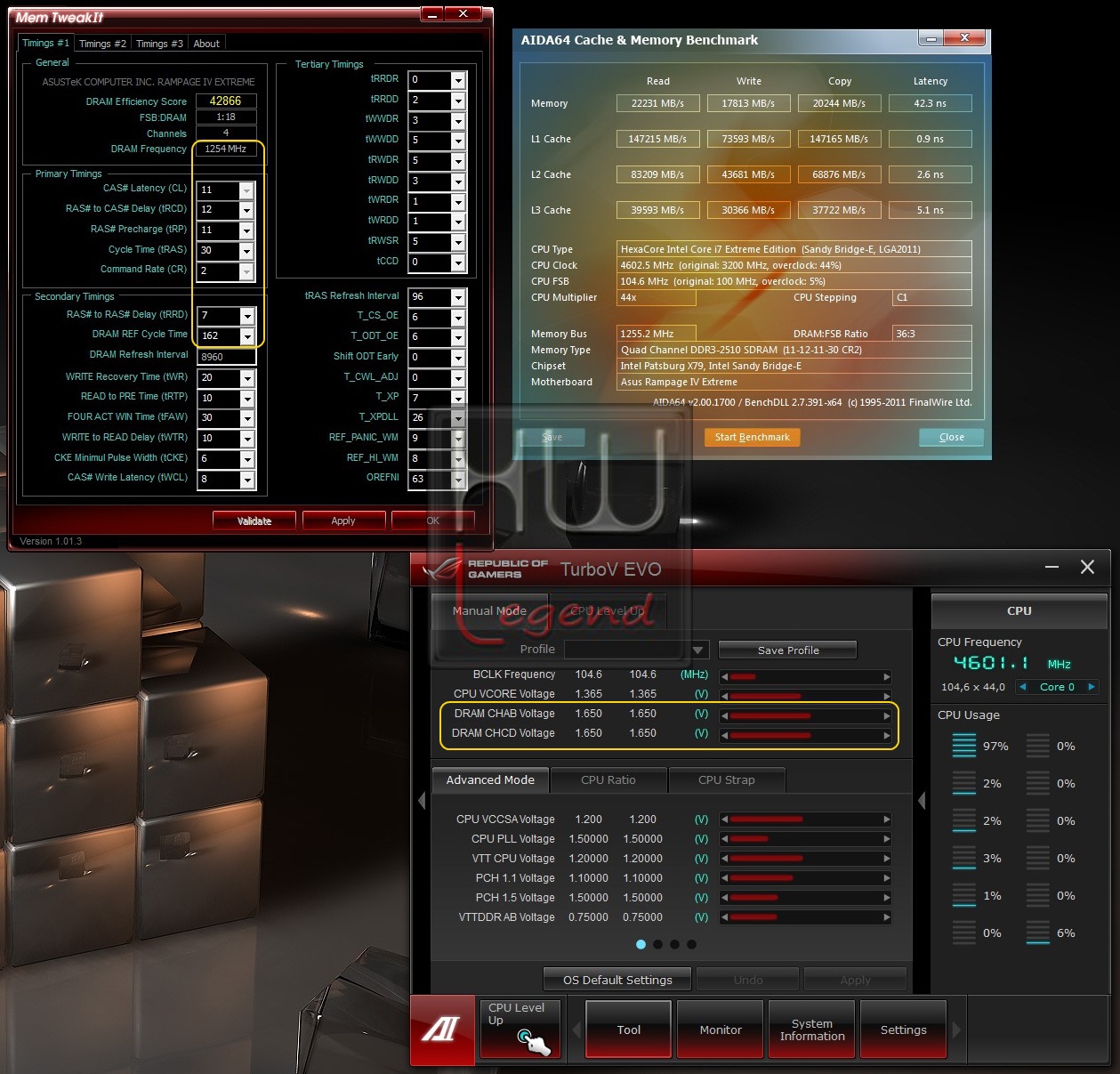The height and width of the screenshot is (1074, 1120).
Task: Open Command Rate (CR) dropdown
Action: (x=246, y=271)
